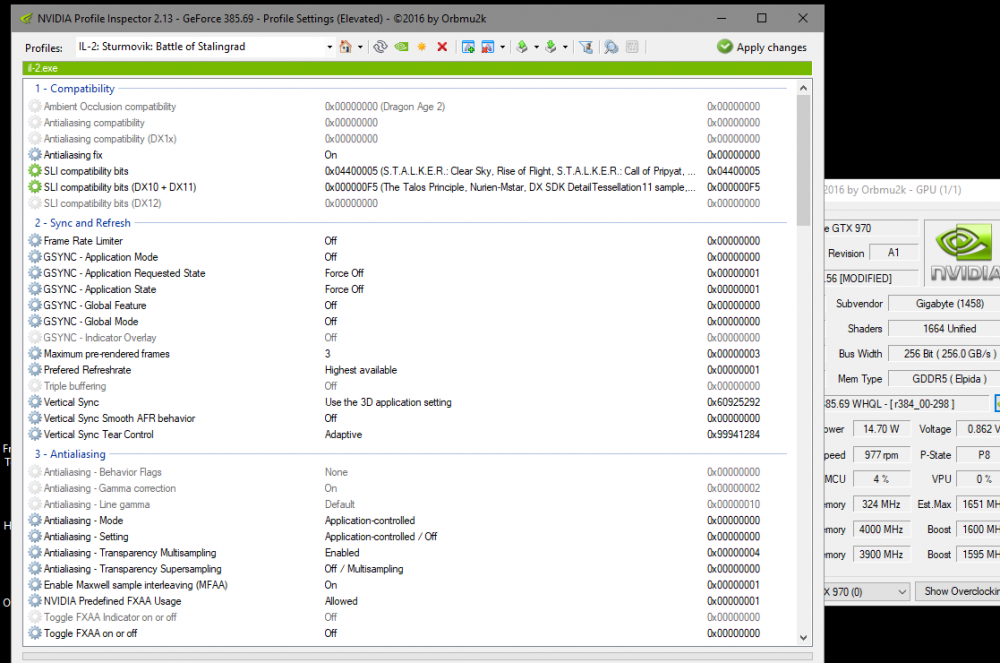Viewport: 1000px width, 663px height.
Task: Select the 'Ambient Occlusion compatibility' row
Action: click(408, 106)
